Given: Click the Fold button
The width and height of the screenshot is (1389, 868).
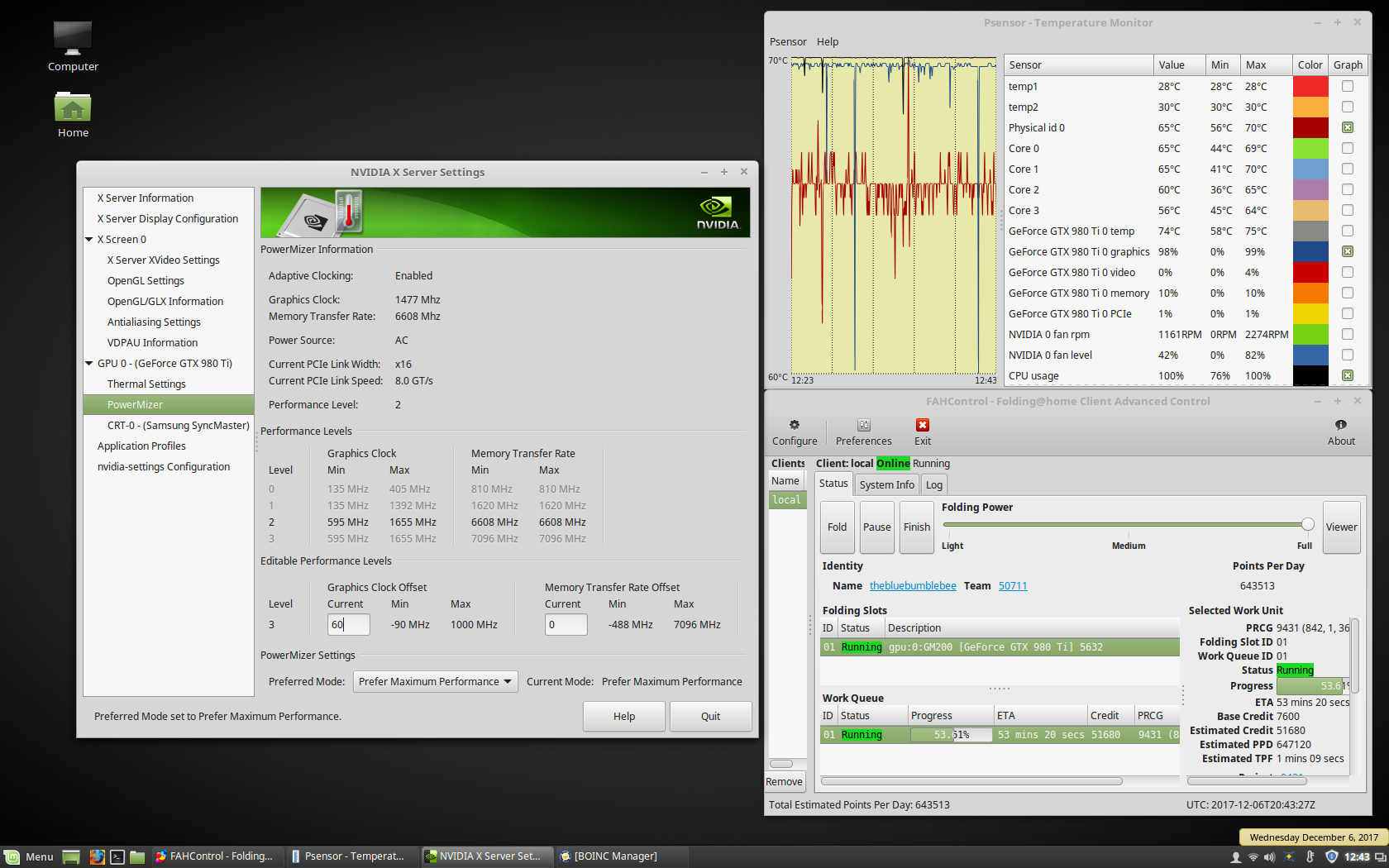Looking at the screenshot, I should [x=837, y=527].
